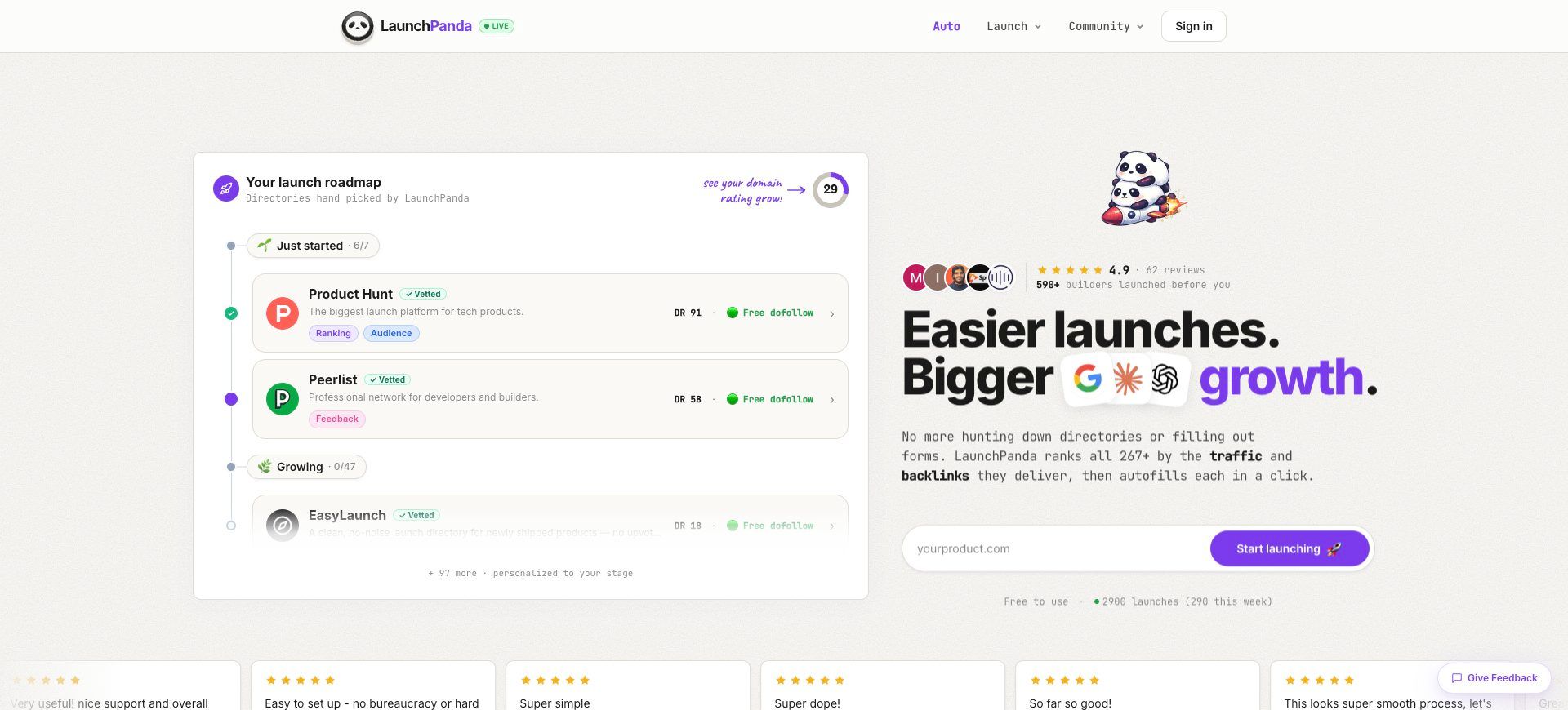Click the 'Super simple' review card
This screenshot has width=1568, height=710.
(x=628, y=686)
